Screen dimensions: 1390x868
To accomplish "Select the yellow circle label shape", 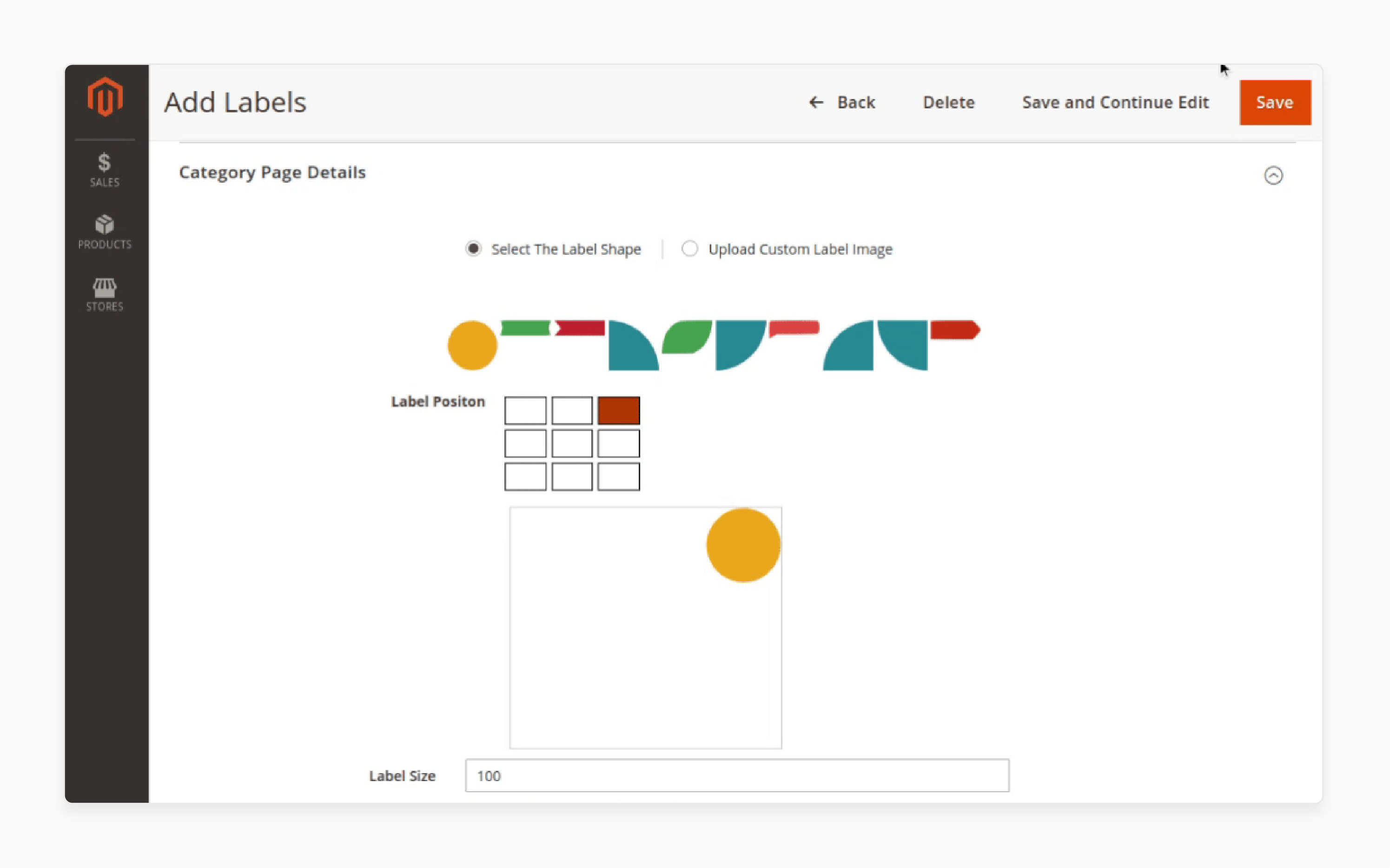I will coord(472,345).
